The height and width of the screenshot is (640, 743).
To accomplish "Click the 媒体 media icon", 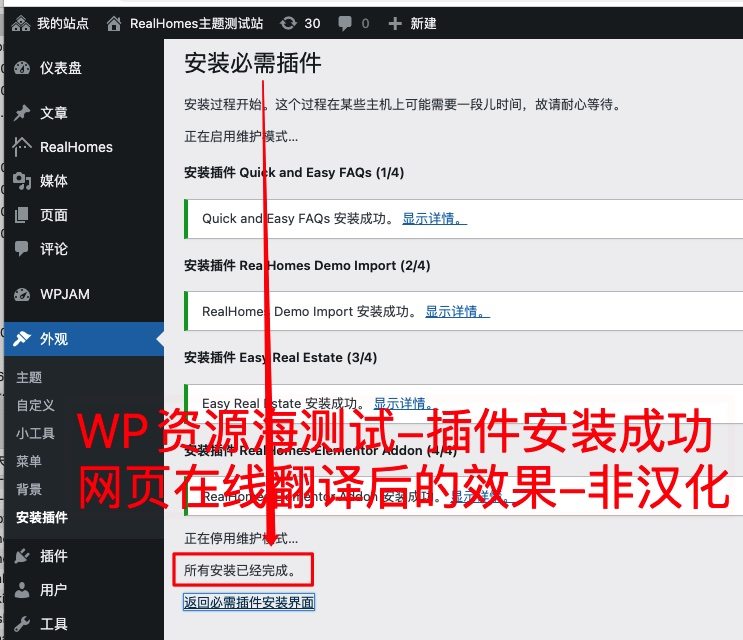I will click(22, 181).
